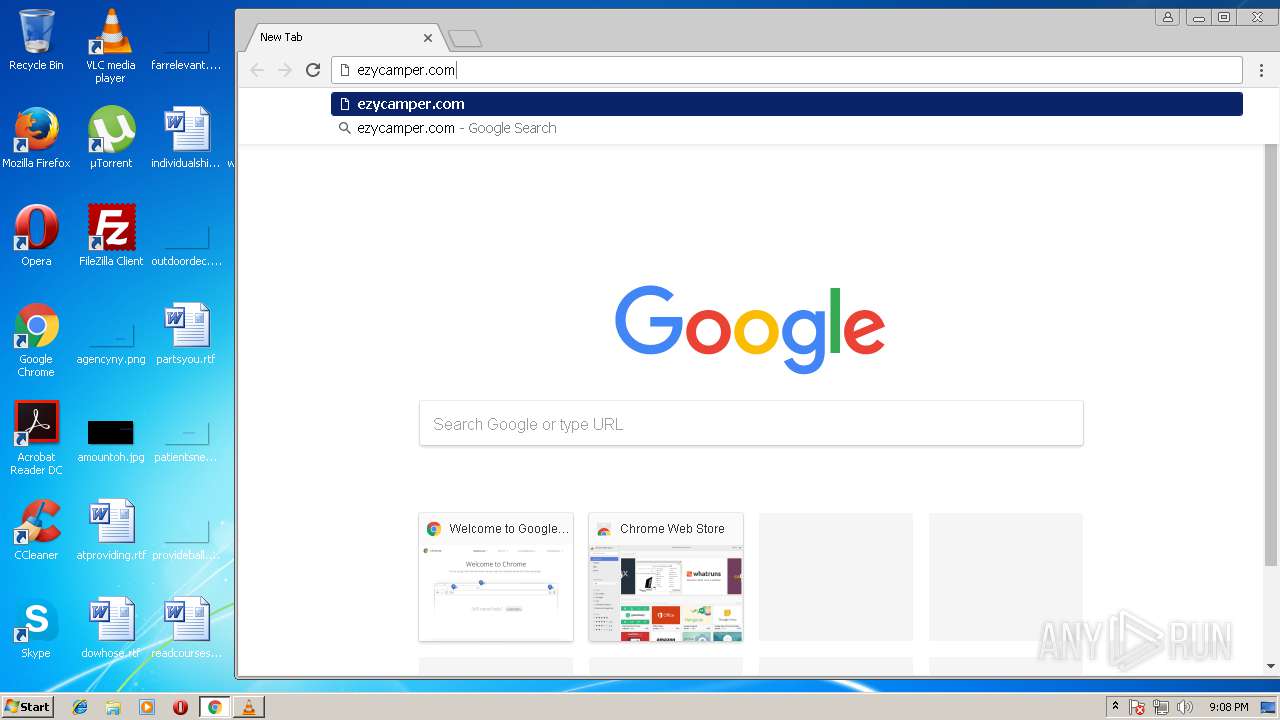Image resolution: width=1280 pixels, height=720 pixels.
Task: Select the partsyou.rtf desktop file
Action: (x=186, y=334)
